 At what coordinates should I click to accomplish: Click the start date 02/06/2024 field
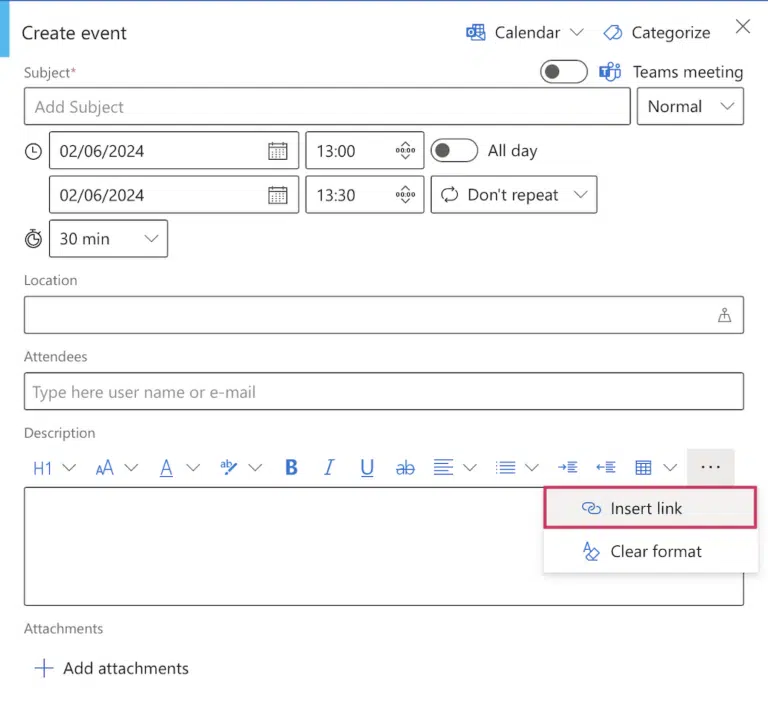point(174,150)
